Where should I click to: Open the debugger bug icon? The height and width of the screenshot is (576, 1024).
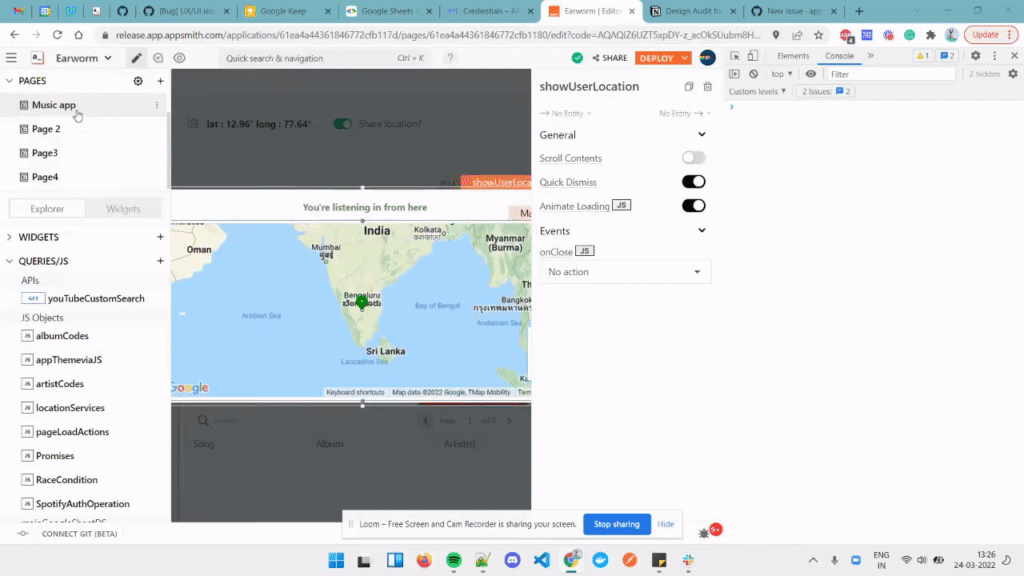[704, 533]
